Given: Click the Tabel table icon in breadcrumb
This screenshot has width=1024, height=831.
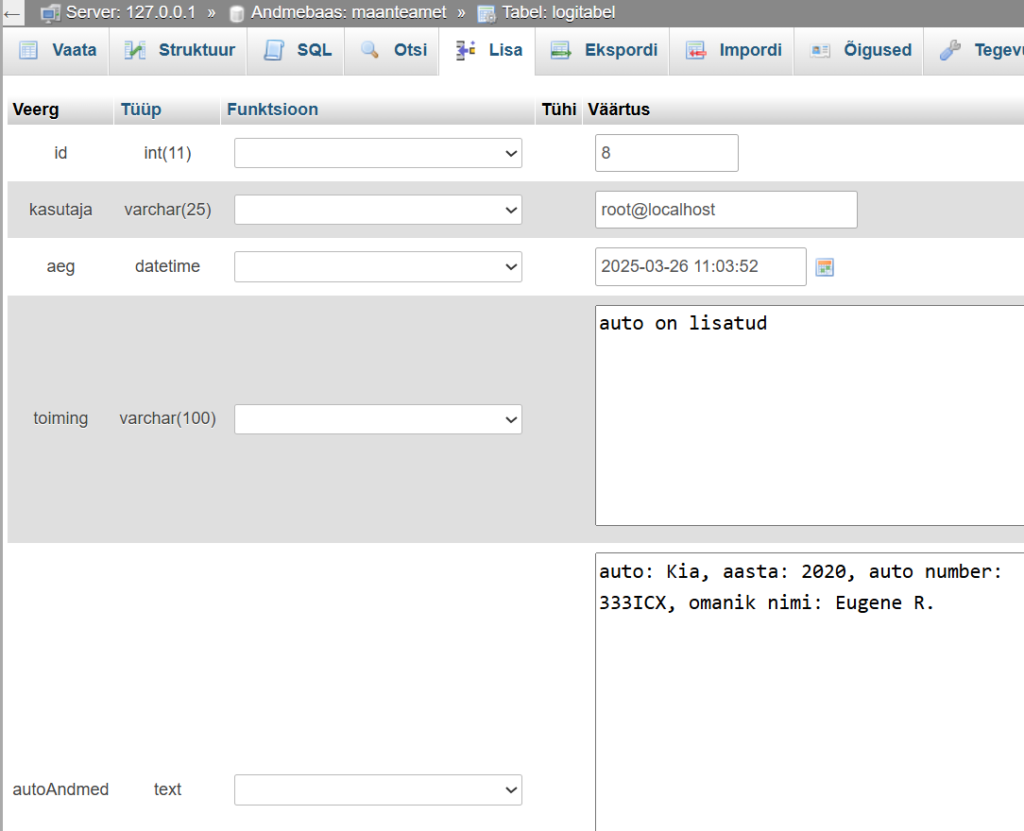Looking at the screenshot, I should [x=486, y=13].
